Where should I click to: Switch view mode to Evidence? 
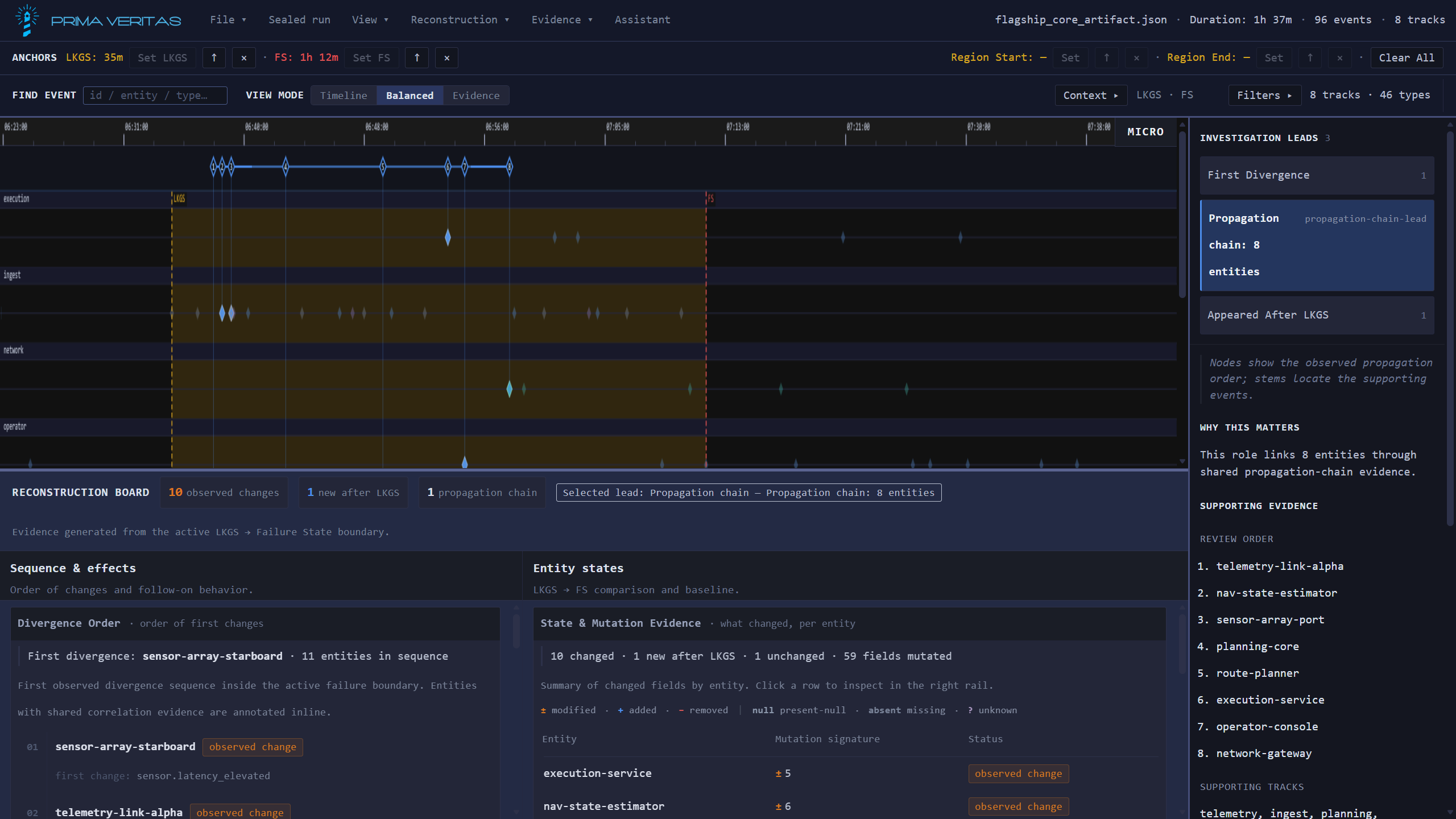[476, 96]
